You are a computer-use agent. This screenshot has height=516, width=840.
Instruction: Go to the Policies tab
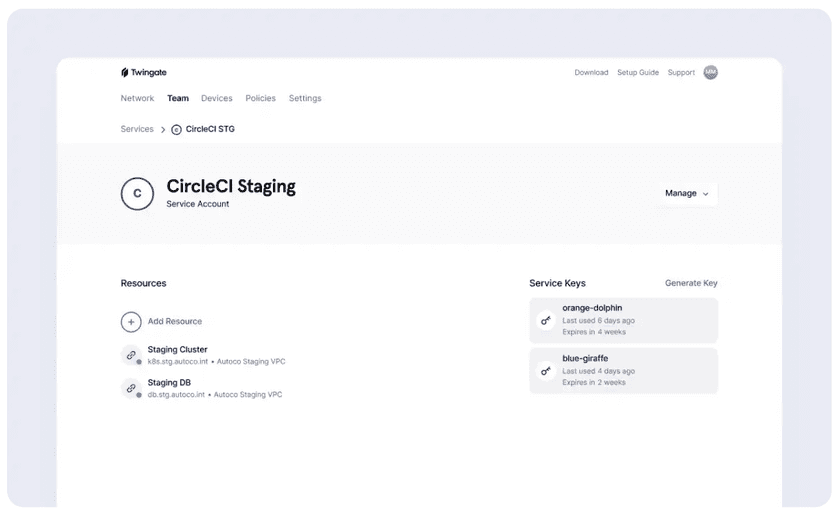click(260, 99)
